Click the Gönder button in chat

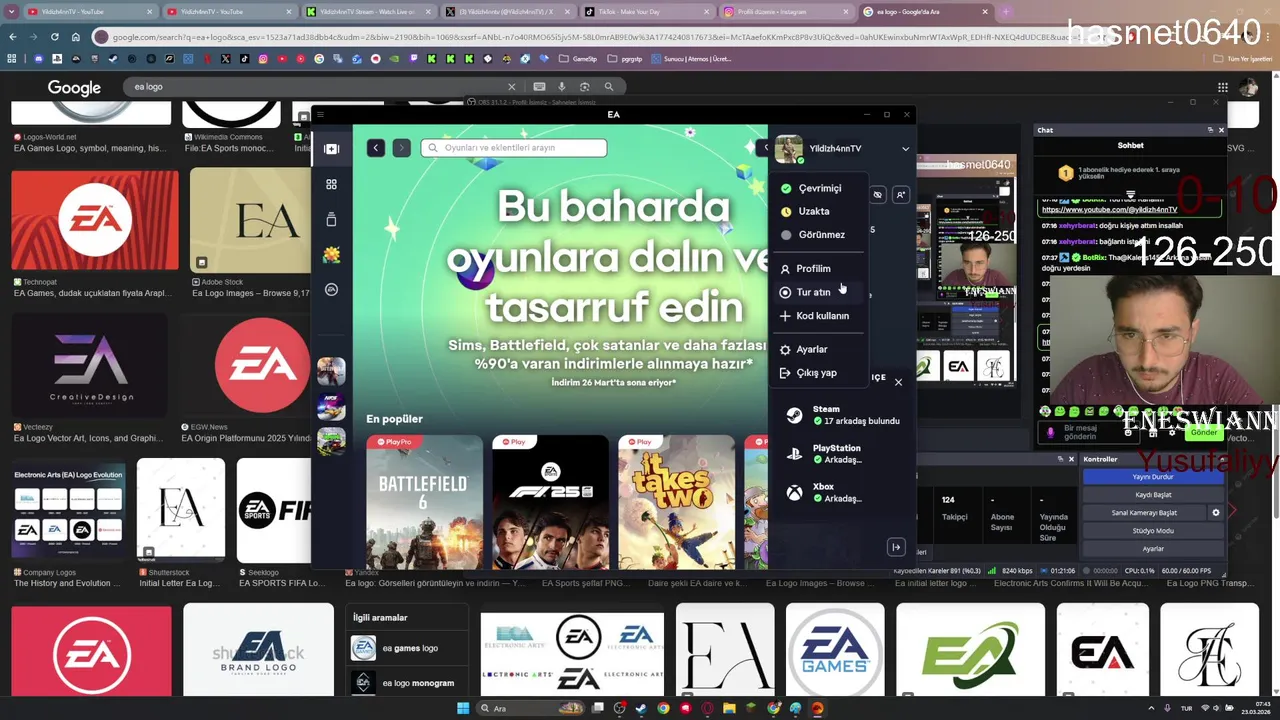[1204, 433]
